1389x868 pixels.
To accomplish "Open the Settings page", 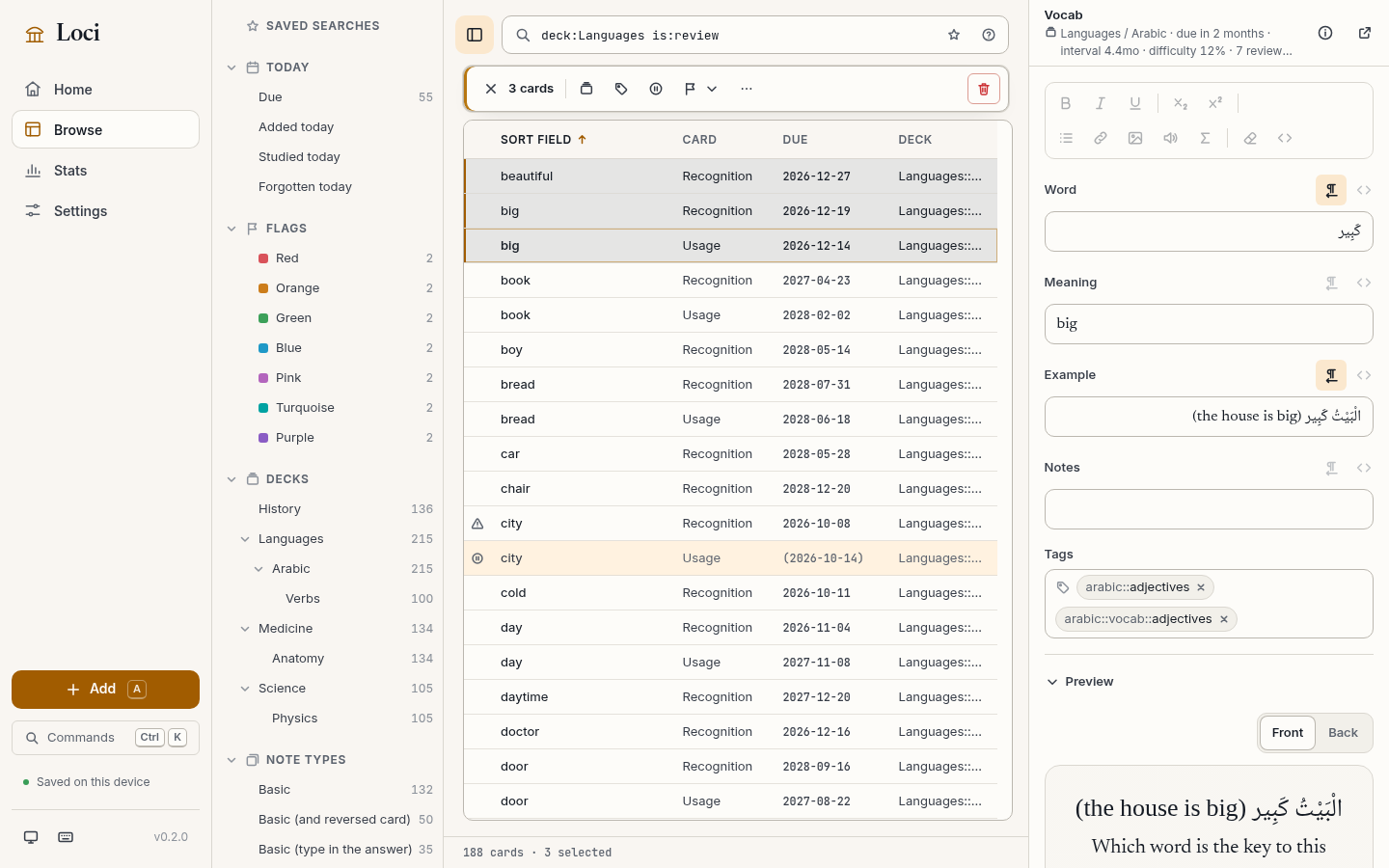I will click(105, 211).
